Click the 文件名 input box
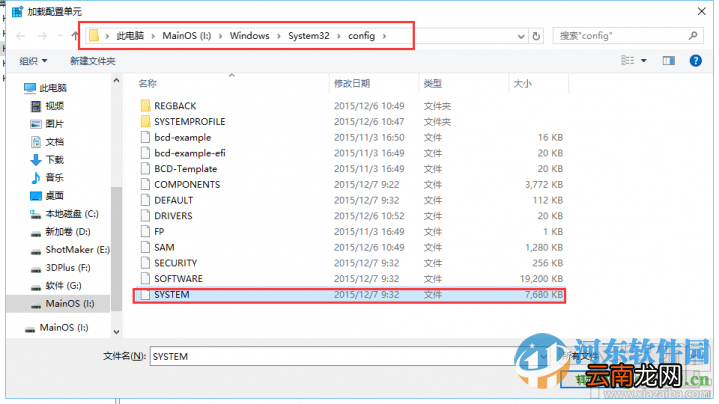Image resolution: width=719 pixels, height=404 pixels. click(x=348, y=356)
